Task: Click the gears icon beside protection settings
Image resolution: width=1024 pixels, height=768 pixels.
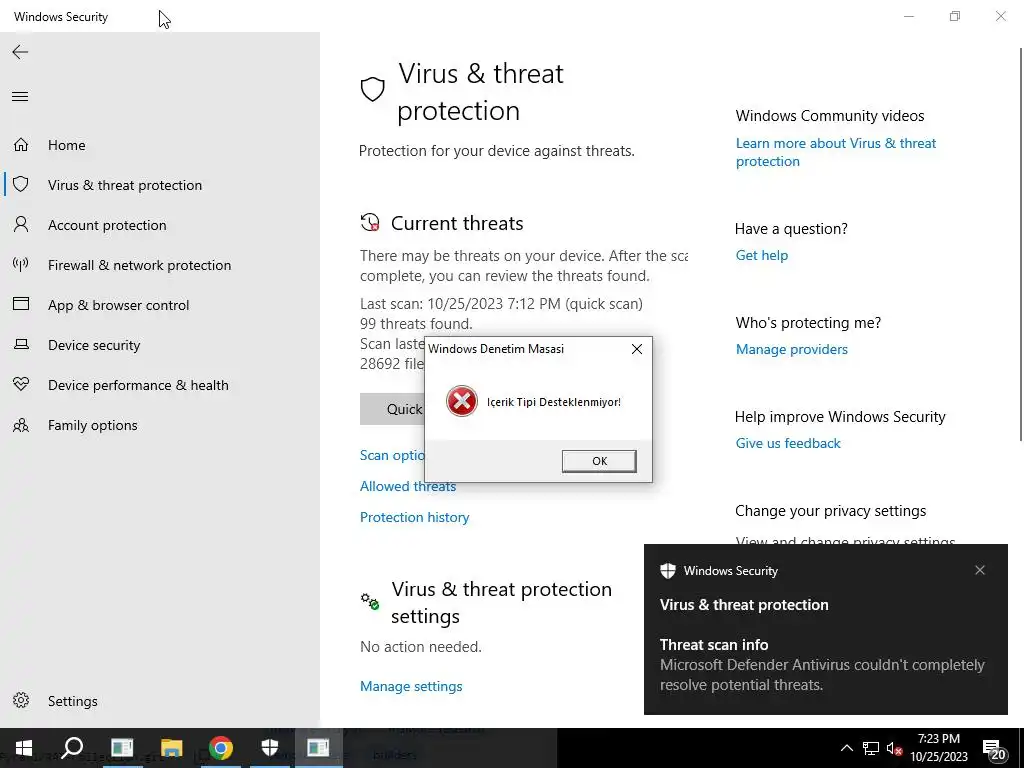Action: click(x=370, y=601)
